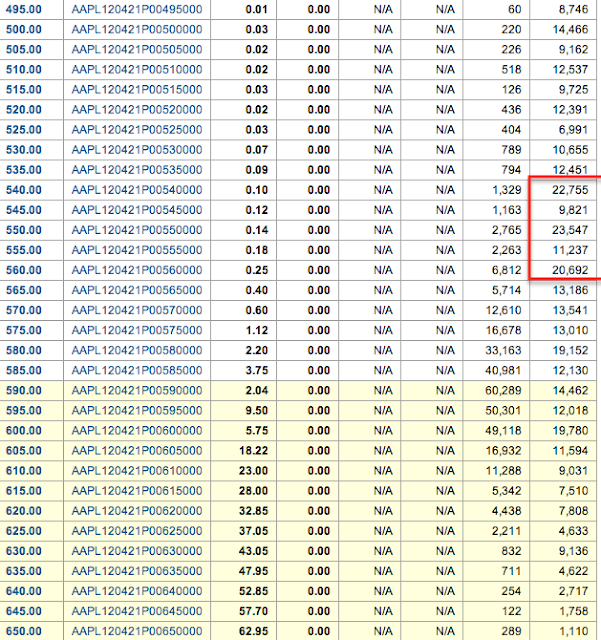
Task: Click the 22,755 open interest value
Action: tap(570, 190)
